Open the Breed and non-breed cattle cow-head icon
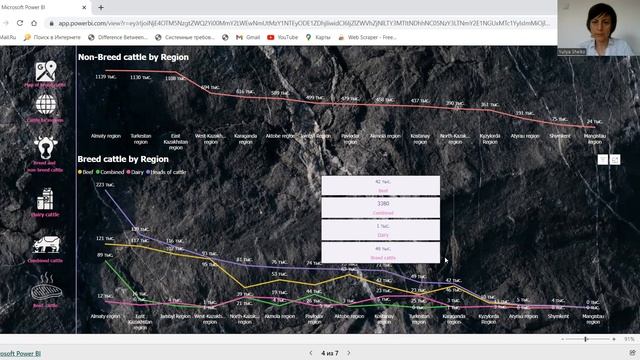The width and height of the screenshot is (640, 360). tap(46, 147)
